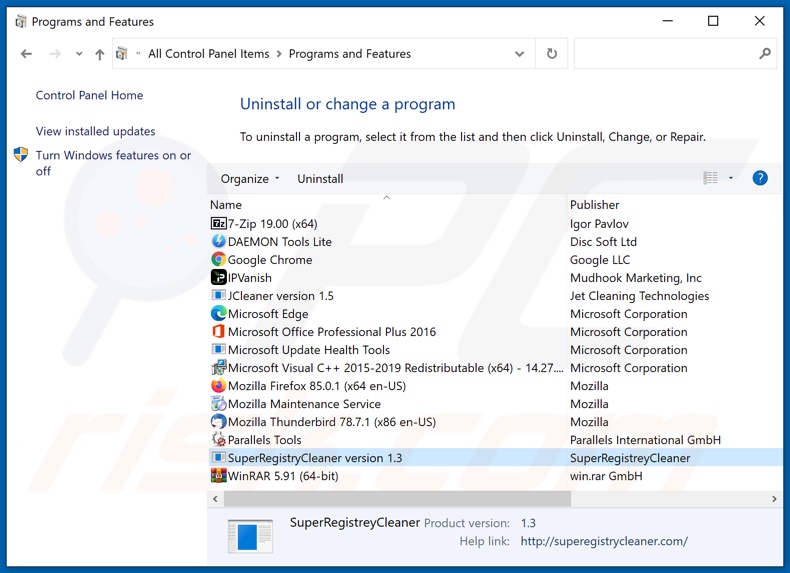Viewport: 790px width, 573px height.
Task: Select Mozilla Maintenance Service name
Action: (304, 404)
